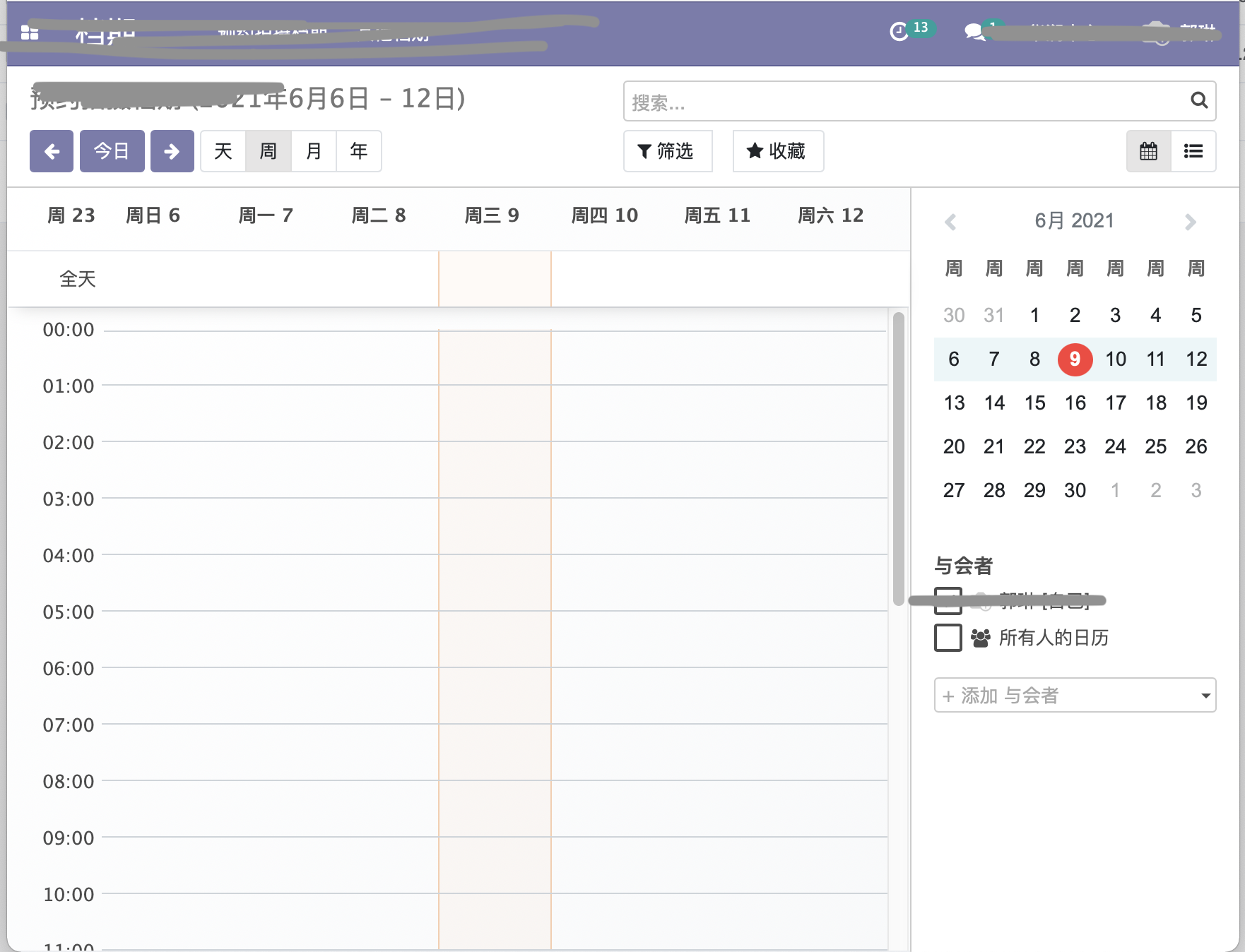Viewport: 1245px width, 952px height.
Task: Show previous month in mini calendar
Action: pos(951,222)
